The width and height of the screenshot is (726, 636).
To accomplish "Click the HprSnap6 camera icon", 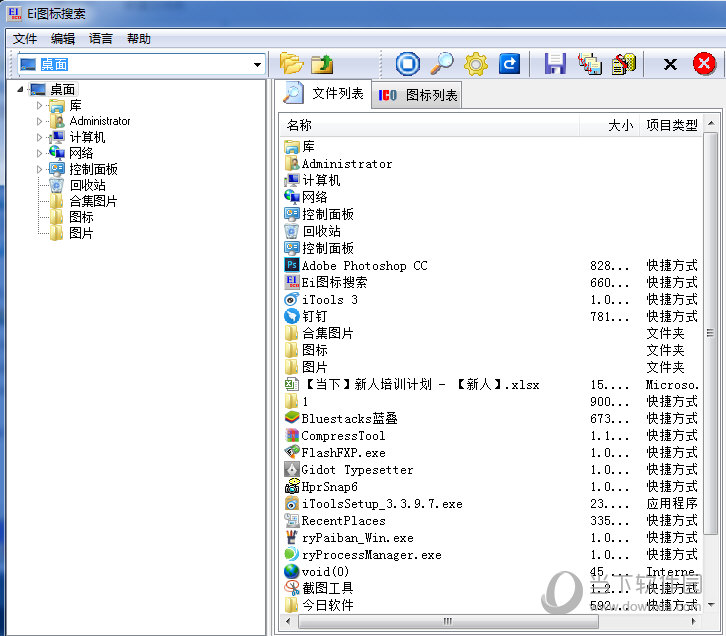I will [x=291, y=486].
